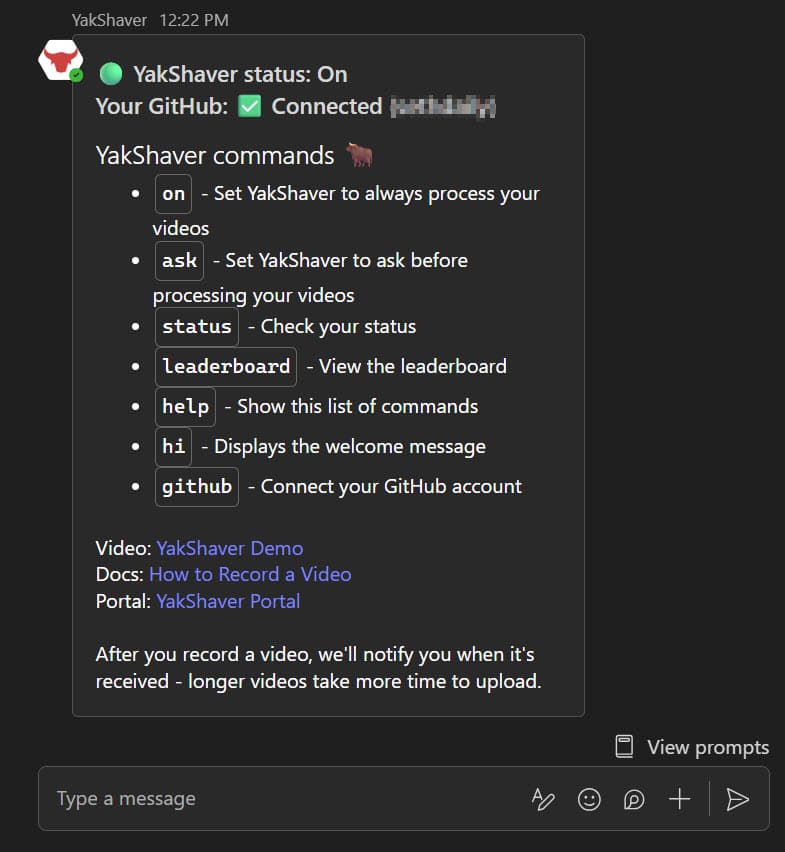The height and width of the screenshot is (852, 785).
Task: Open the YakShaver Portal link
Action: [227, 601]
